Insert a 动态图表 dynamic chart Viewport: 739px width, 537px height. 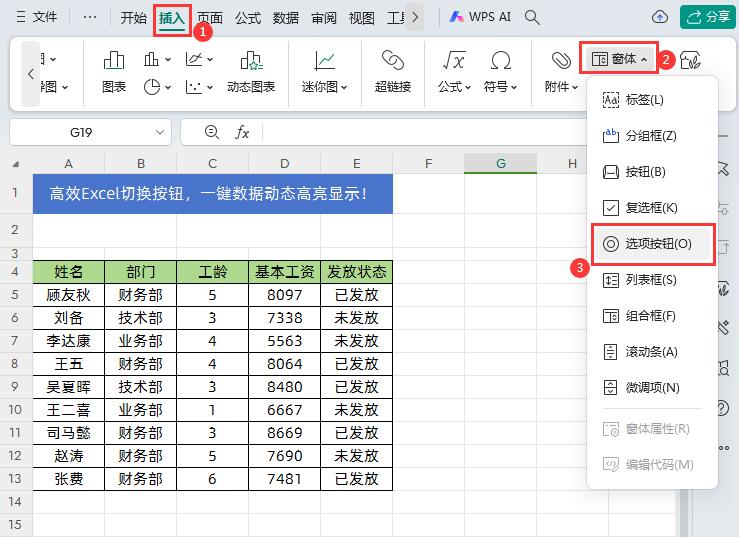point(251,72)
